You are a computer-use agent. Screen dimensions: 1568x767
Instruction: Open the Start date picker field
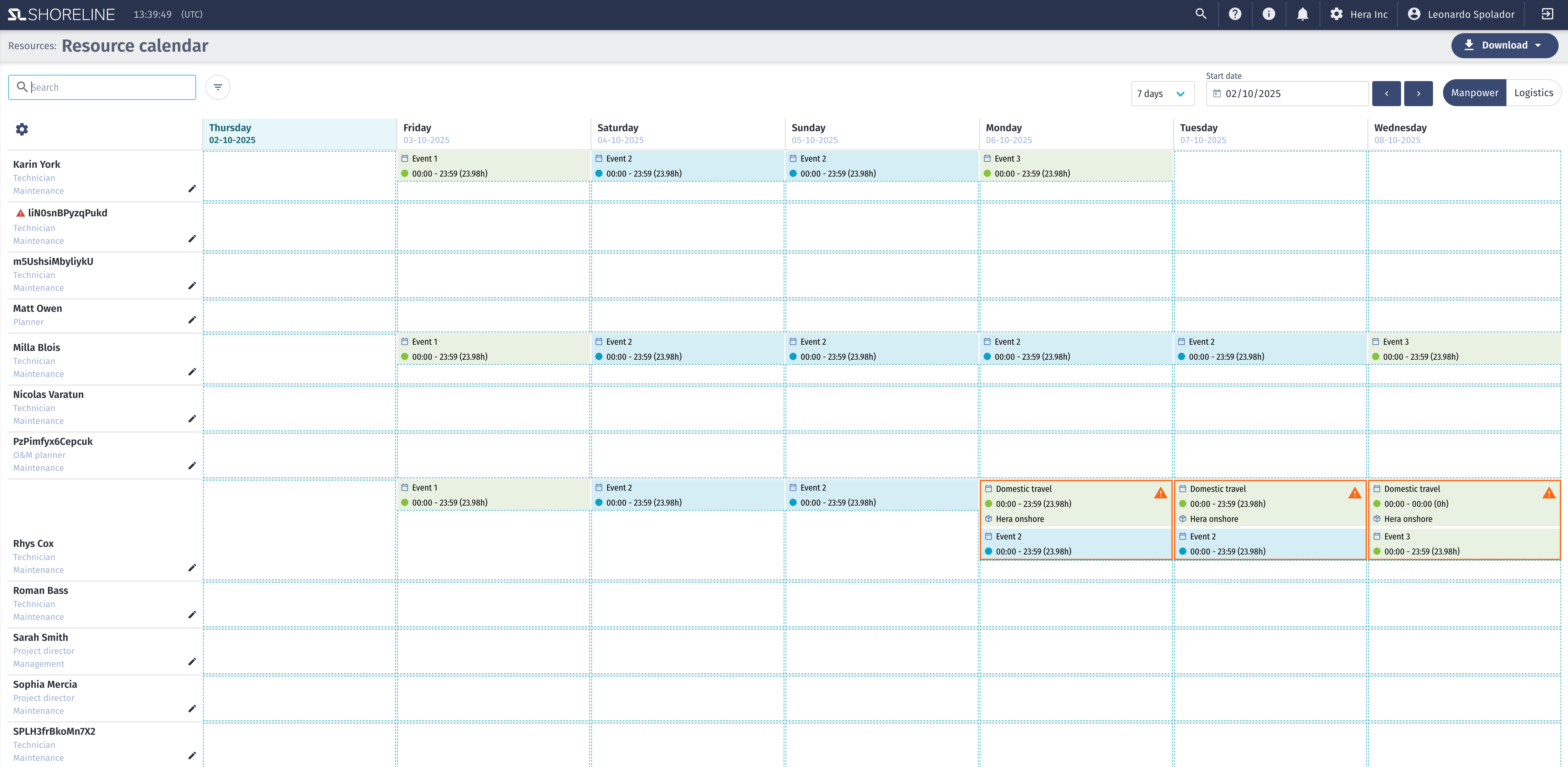pos(1287,94)
